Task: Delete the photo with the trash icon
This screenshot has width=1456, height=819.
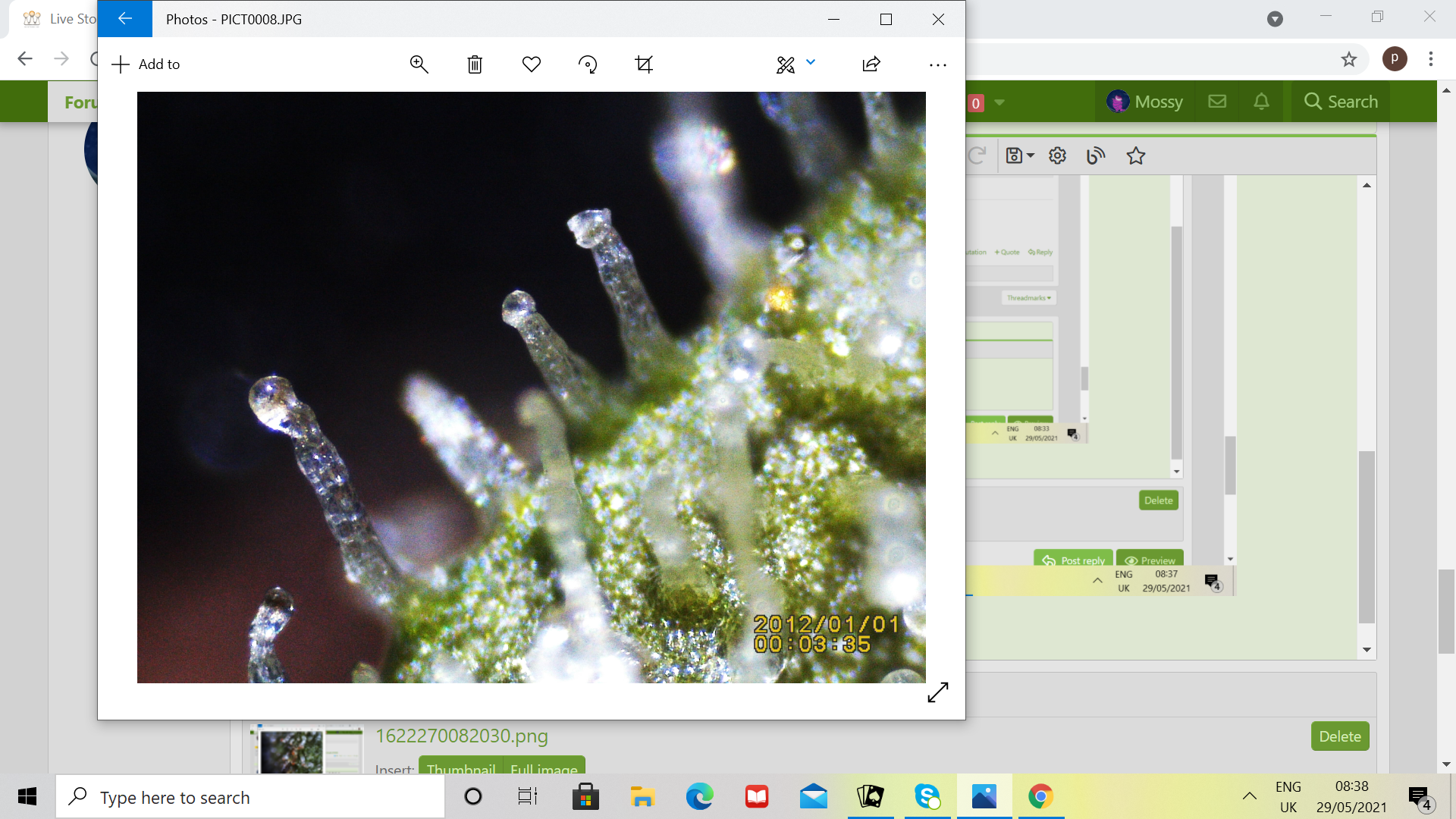Action: point(475,64)
